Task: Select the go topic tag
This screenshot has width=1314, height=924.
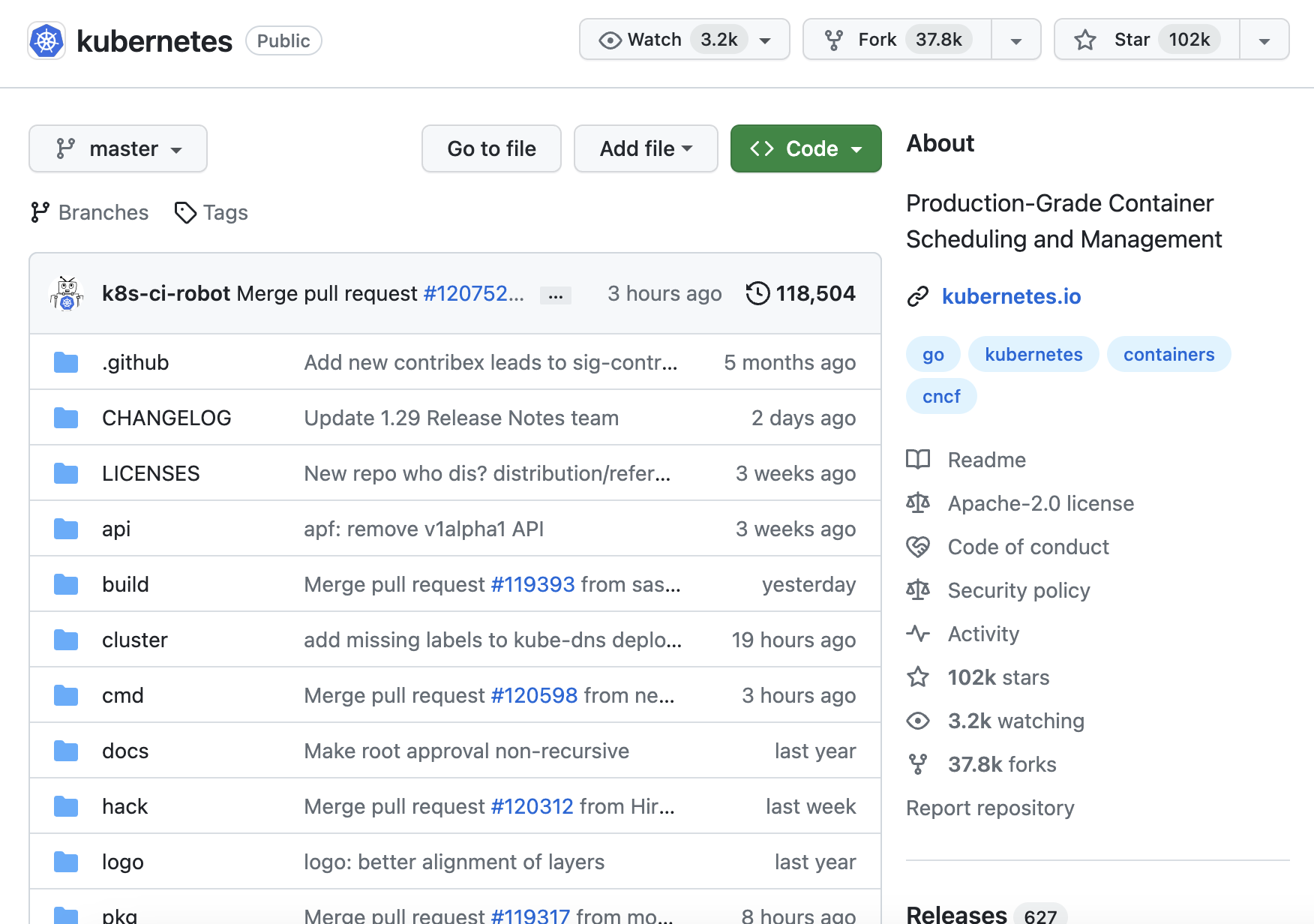Action: [933, 354]
